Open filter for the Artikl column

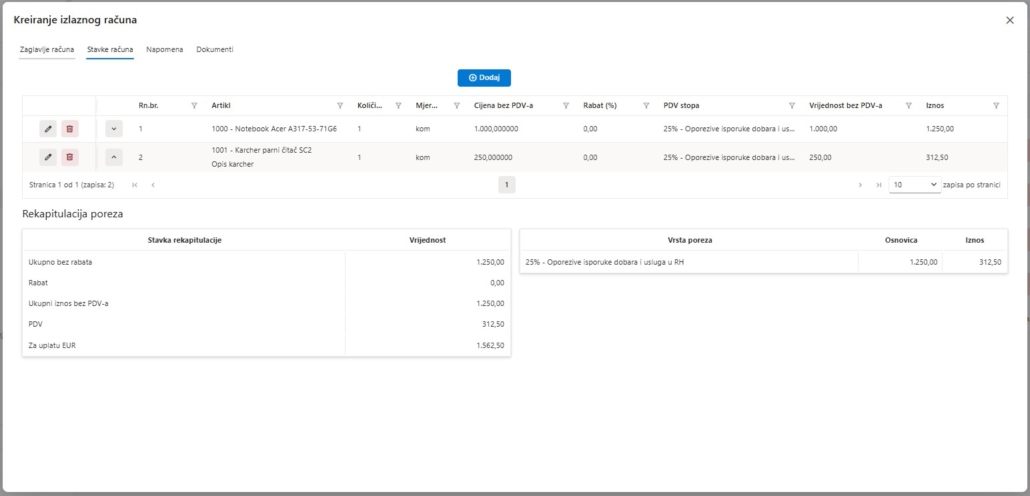pyautogui.click(x=340, y=105)
